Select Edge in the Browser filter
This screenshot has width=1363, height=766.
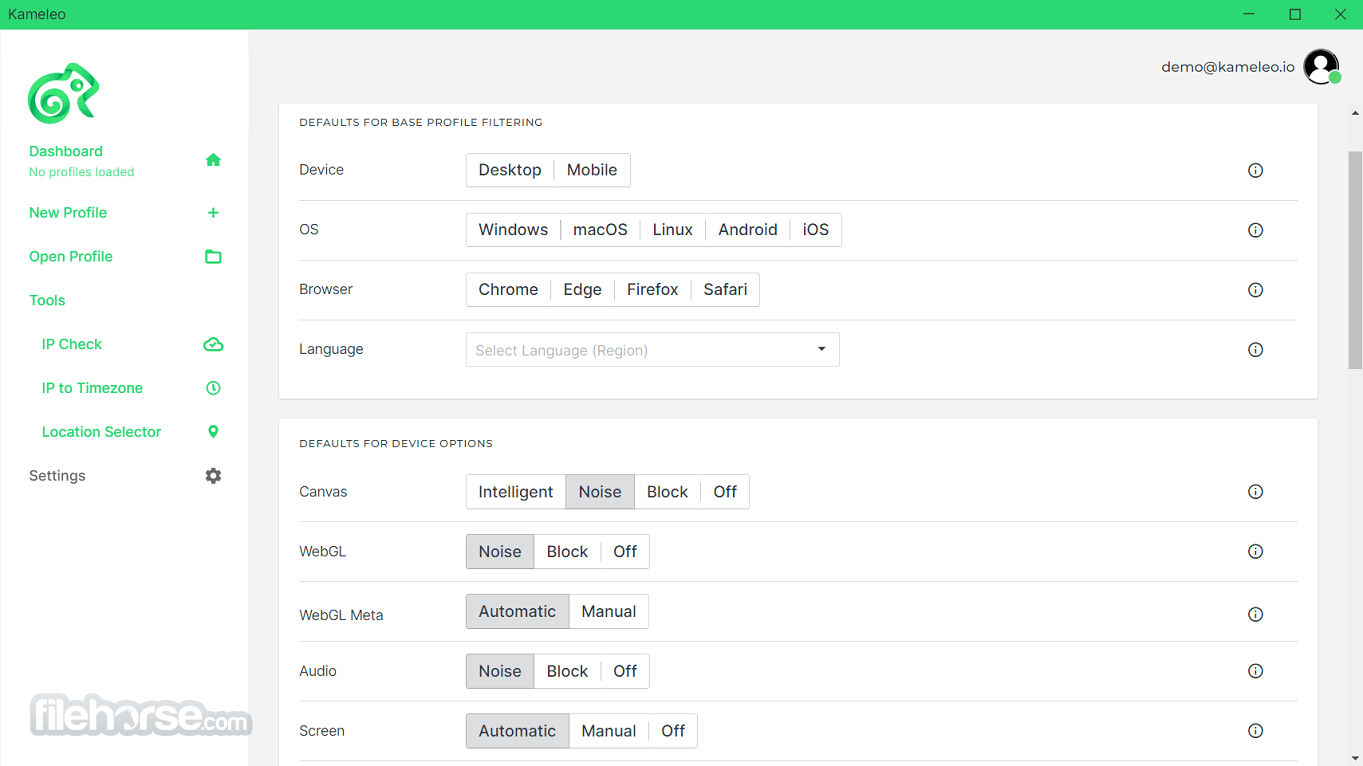point(582,290)
